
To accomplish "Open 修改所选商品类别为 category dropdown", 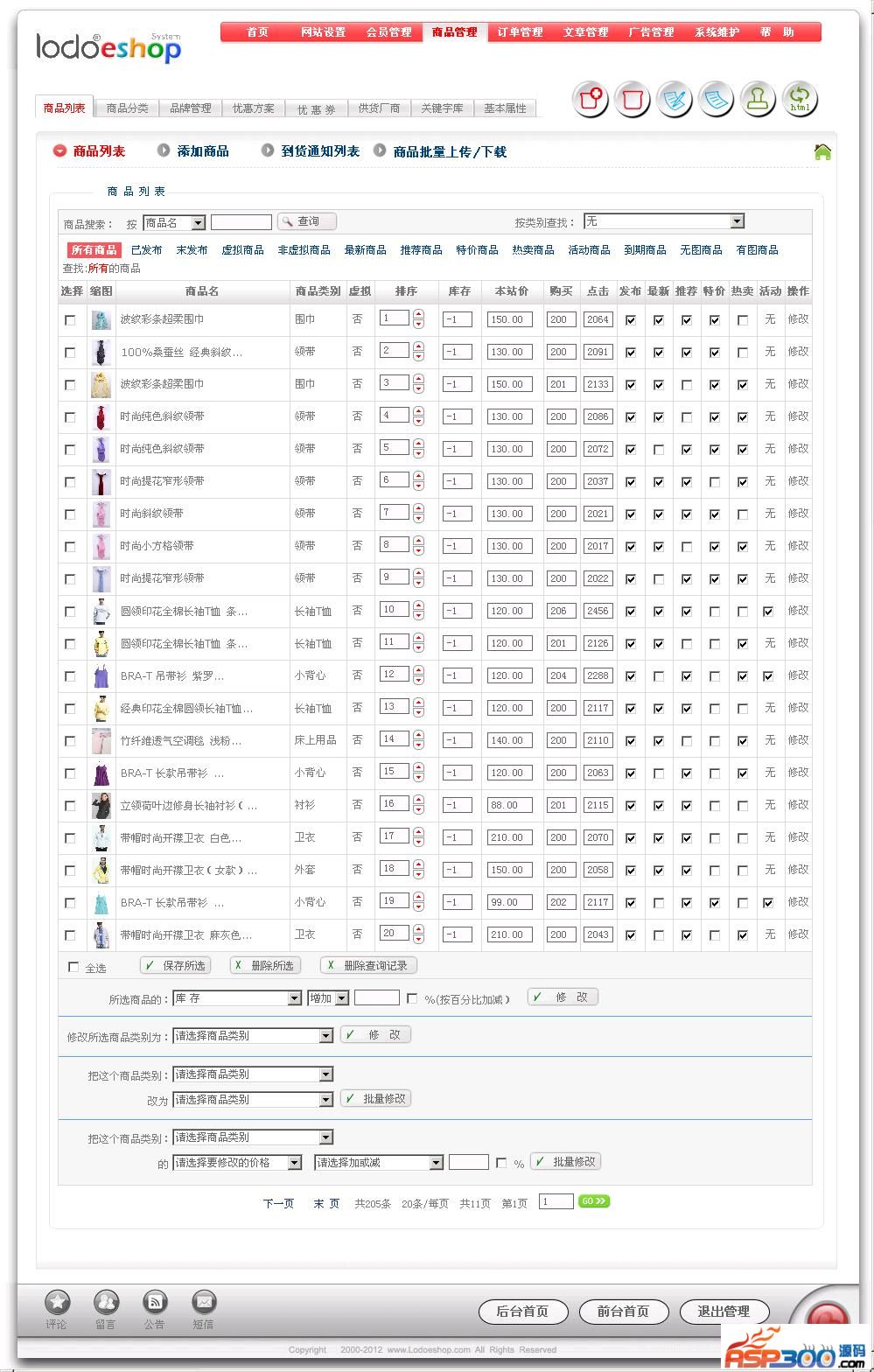I will click(x=253, y=1036).
